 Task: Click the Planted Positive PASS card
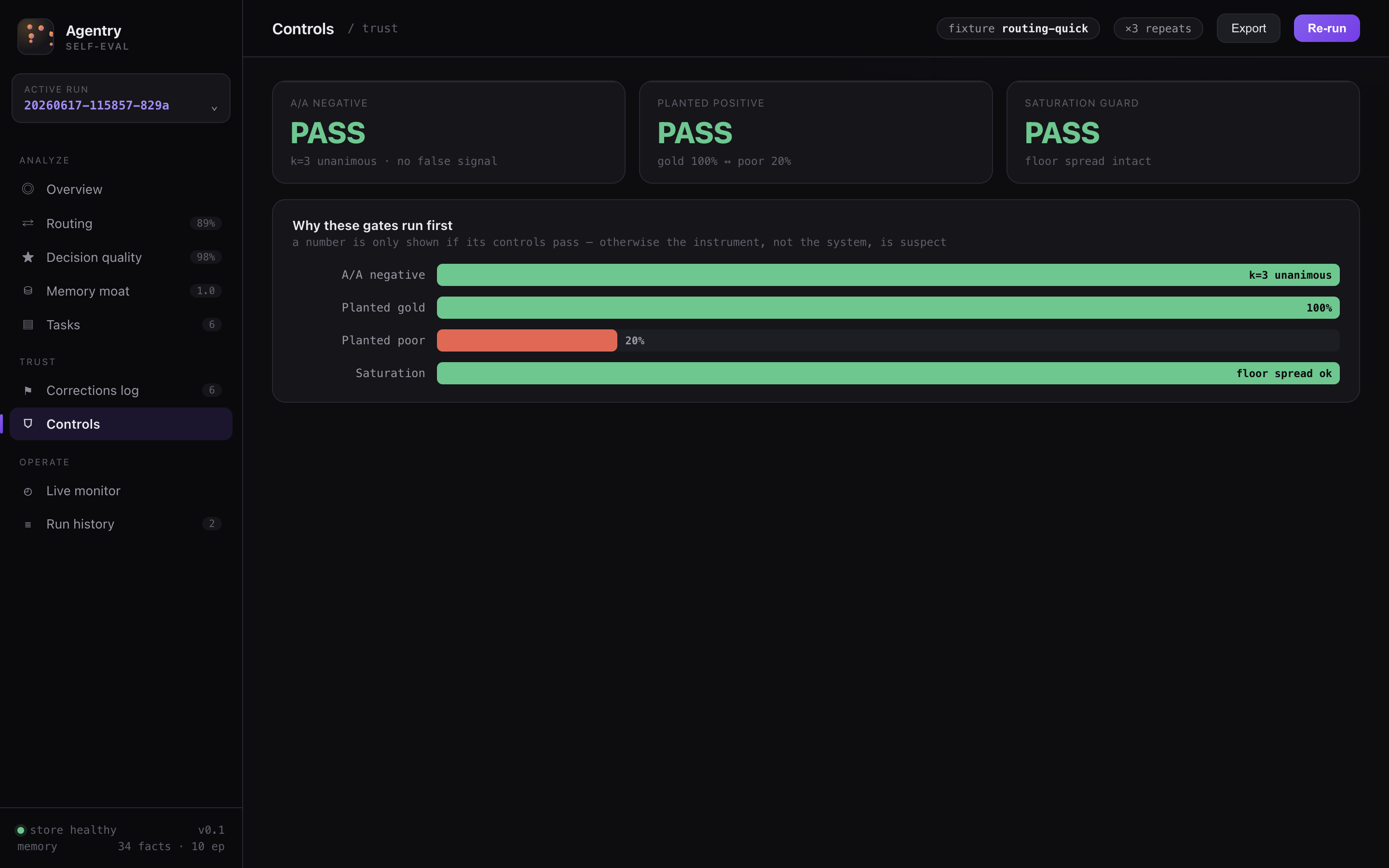point(816,132)
